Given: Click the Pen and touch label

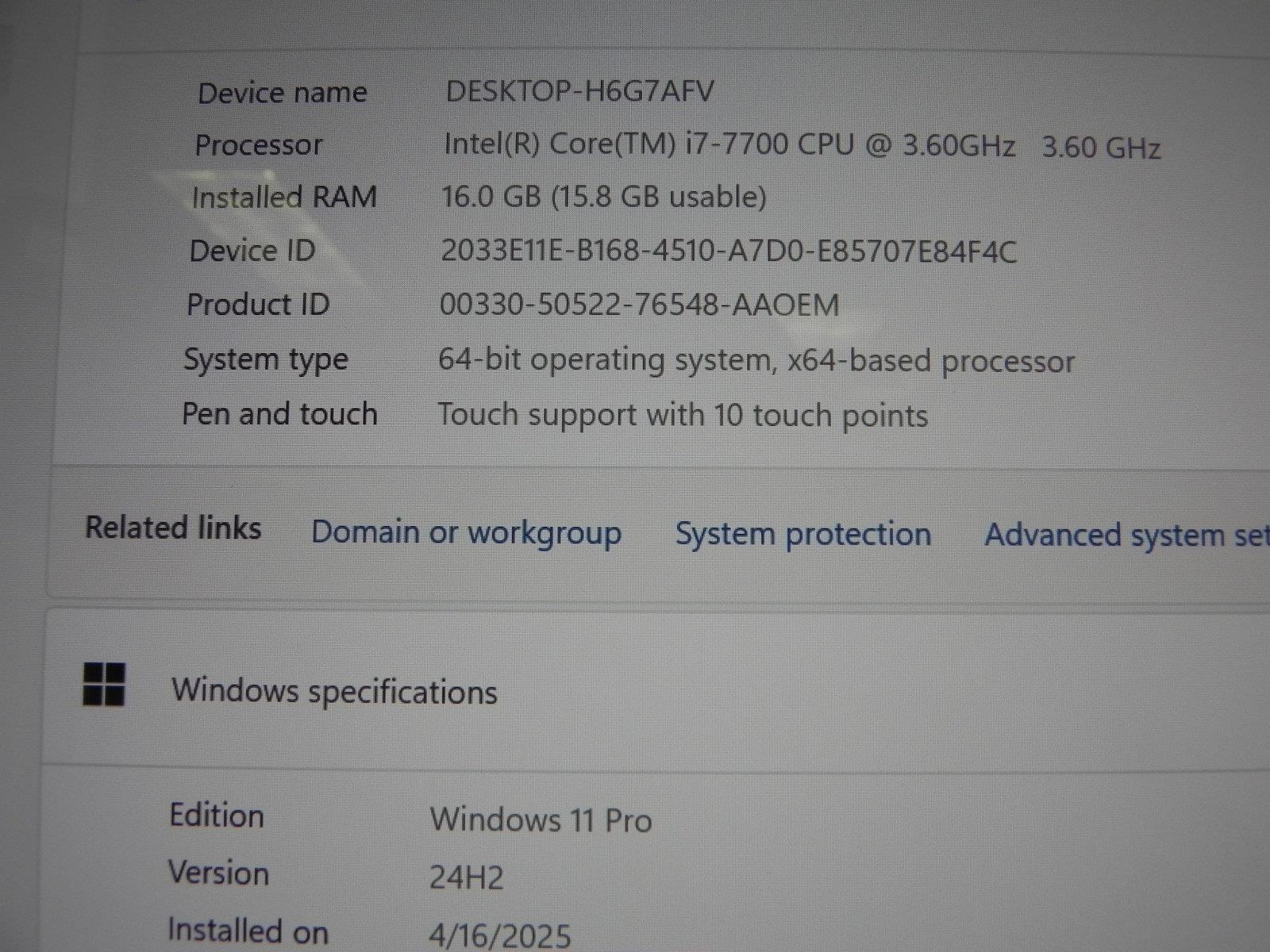Looking at the screenshot, I should (279, 414).
